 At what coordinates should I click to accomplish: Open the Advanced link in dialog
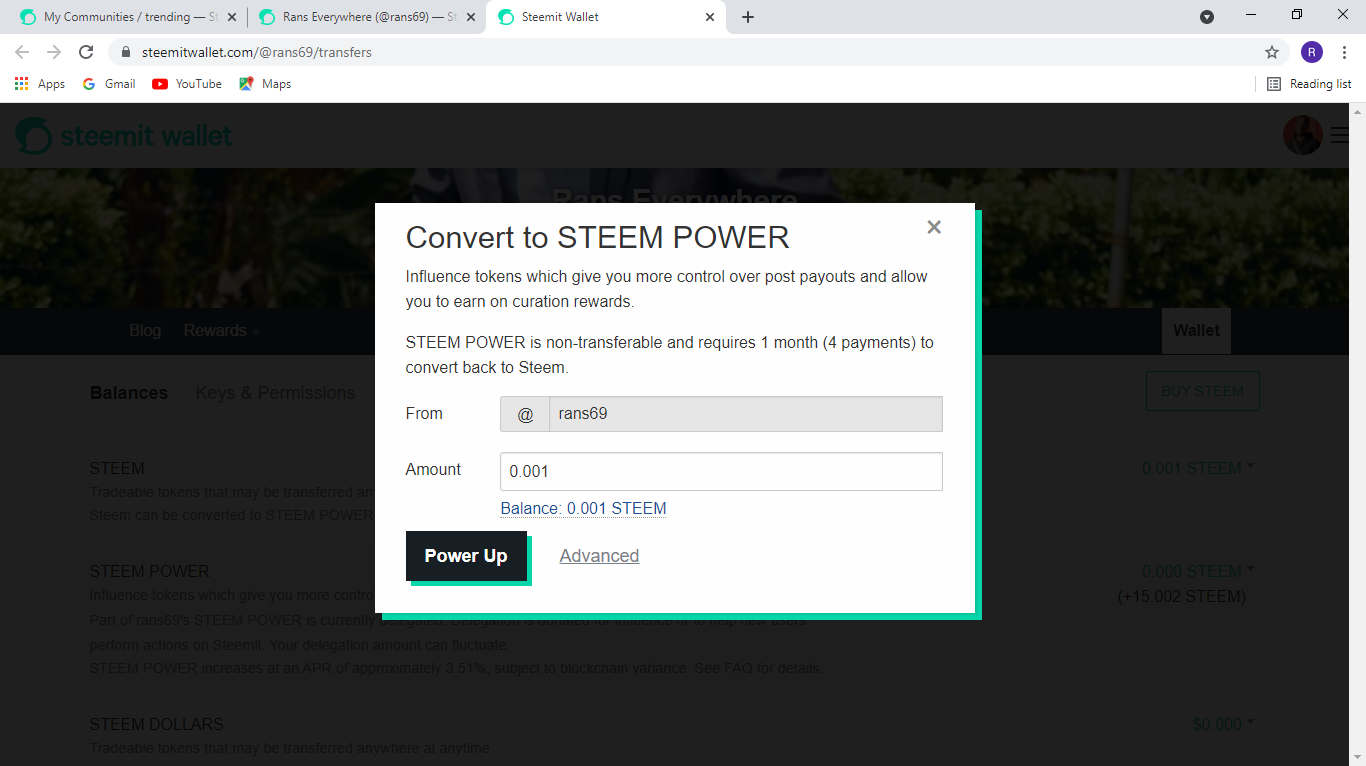[599, 556]
